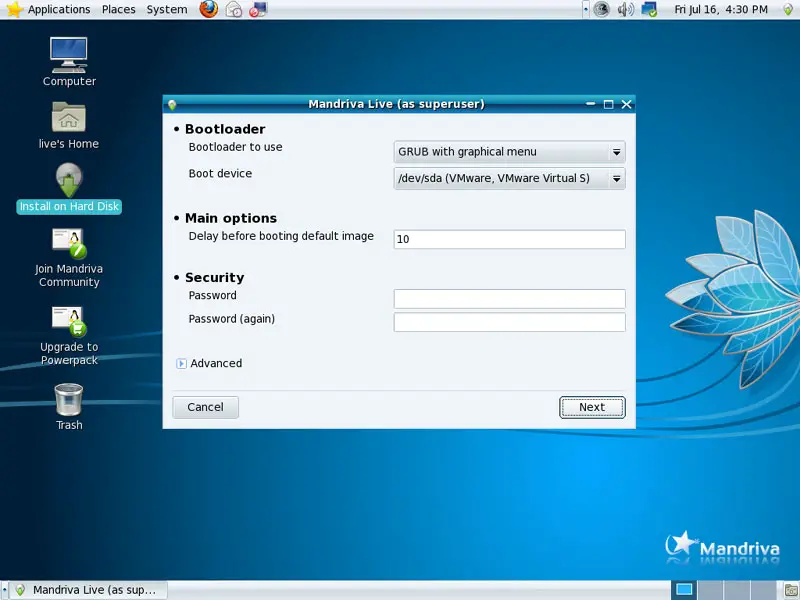The height and width of the screenshot is (600, 800).
Task: Open the Applications menu
Action: pyautogui.click(x=59, y=9)
